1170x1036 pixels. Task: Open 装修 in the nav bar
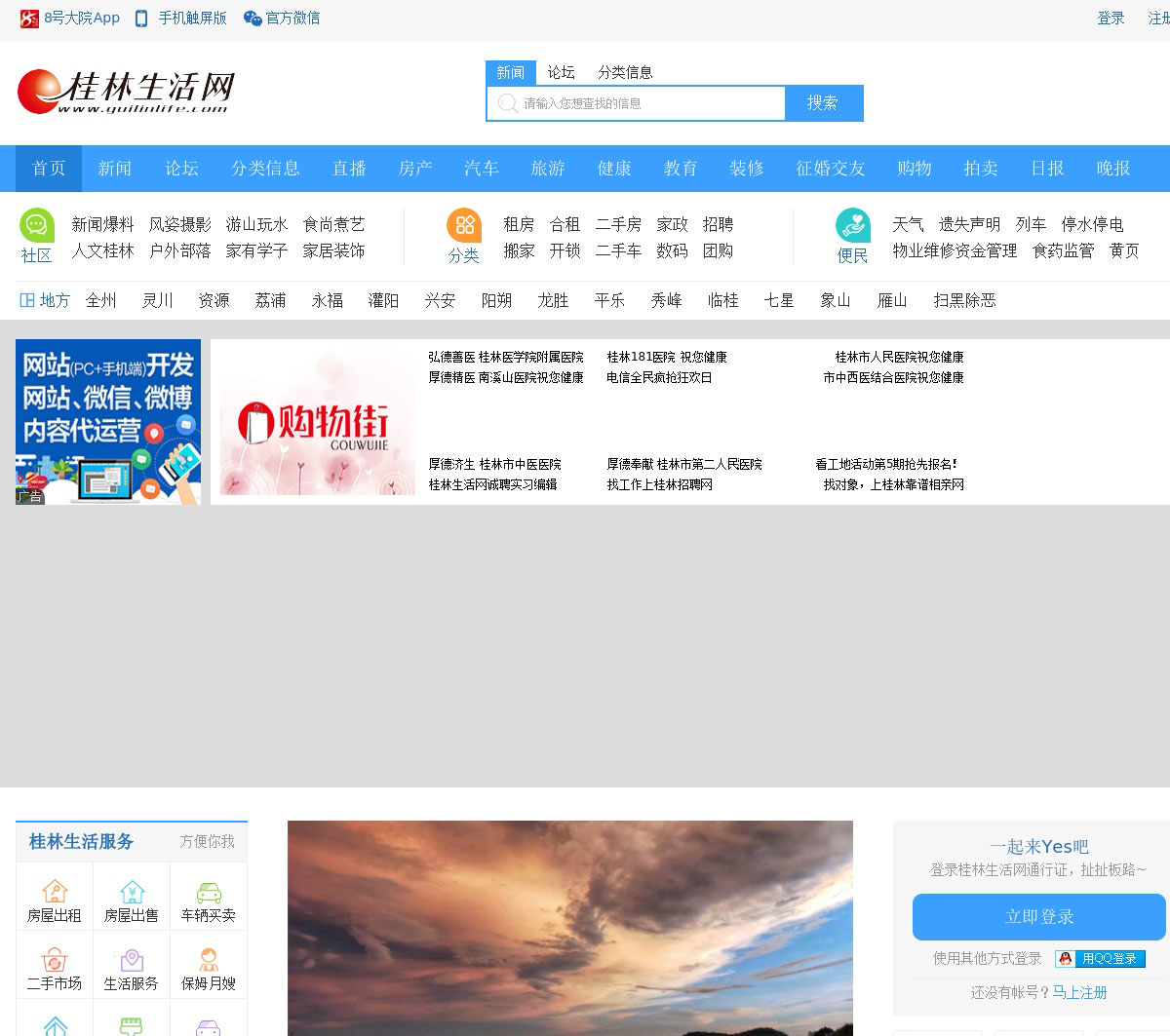point(747,169)
